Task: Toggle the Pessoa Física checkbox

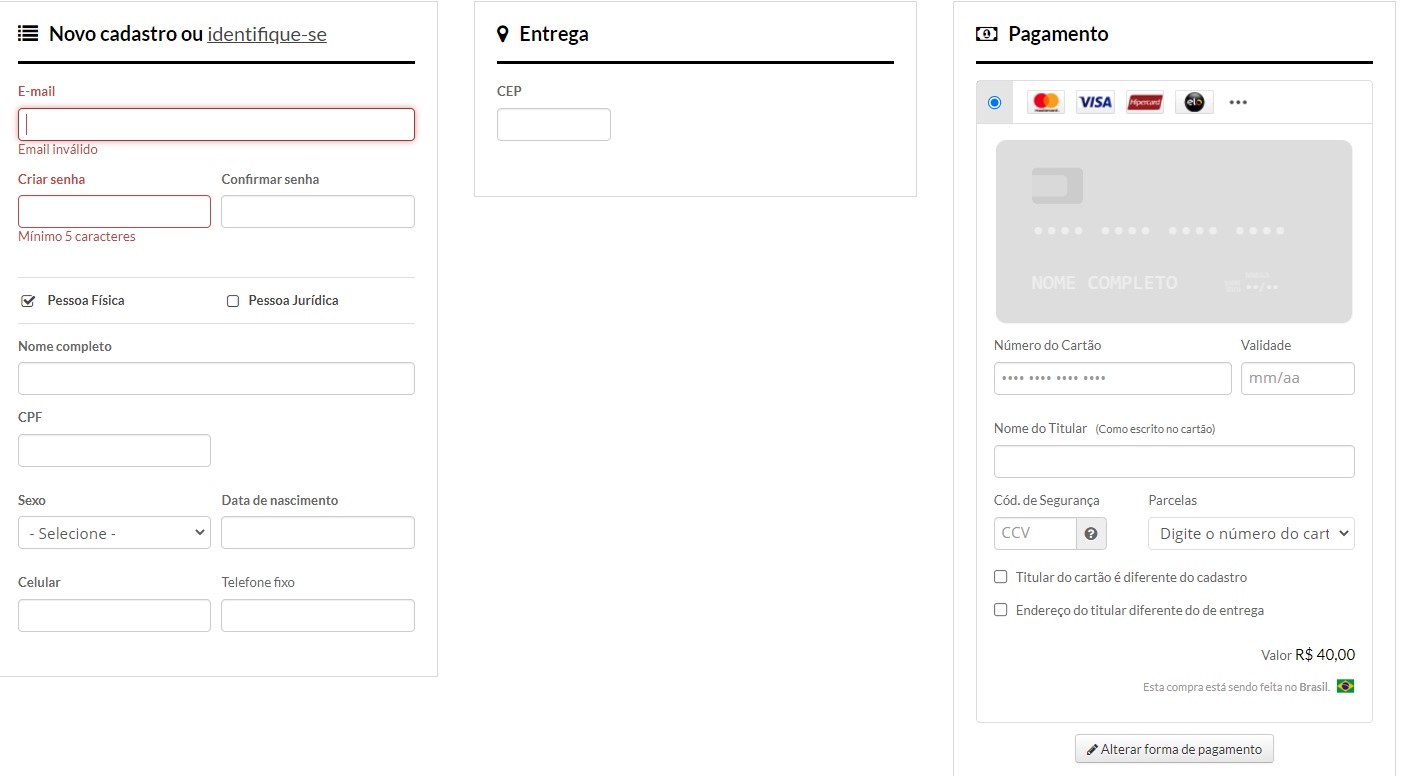Action: click(x=28, y=301)
